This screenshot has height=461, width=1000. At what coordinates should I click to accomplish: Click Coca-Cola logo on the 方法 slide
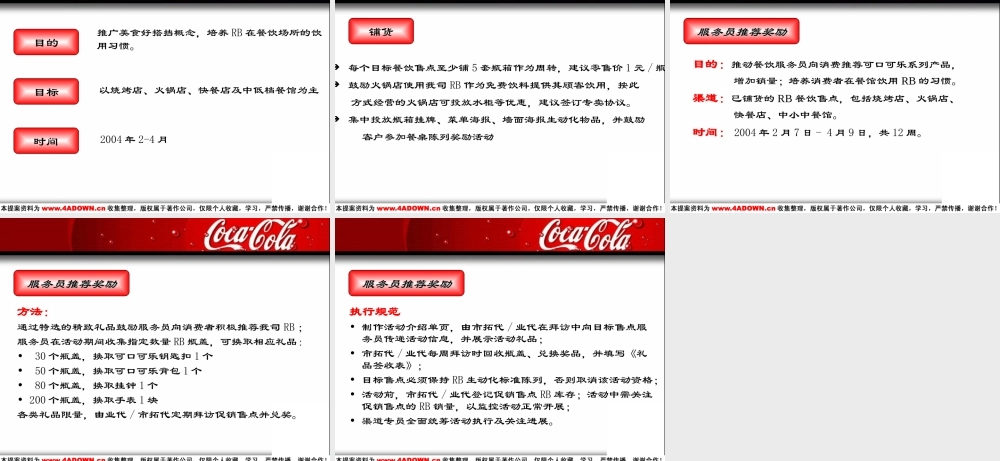point(253,235)
